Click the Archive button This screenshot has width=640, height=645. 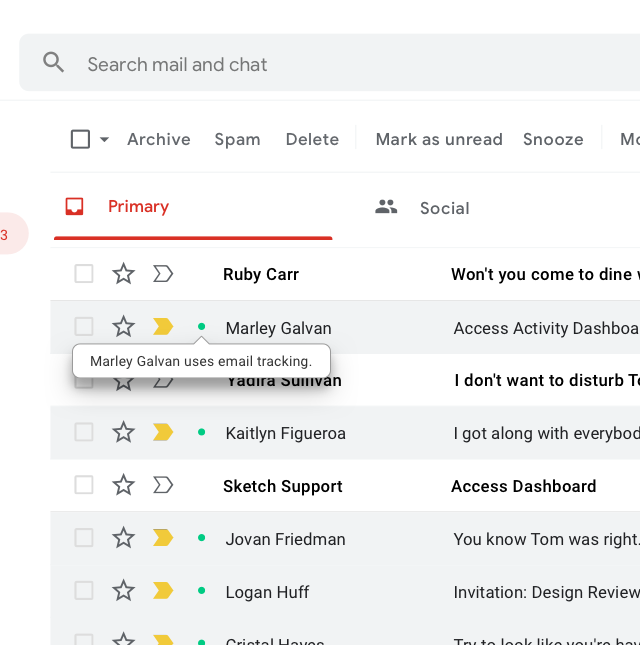click(x=158, y=139)
